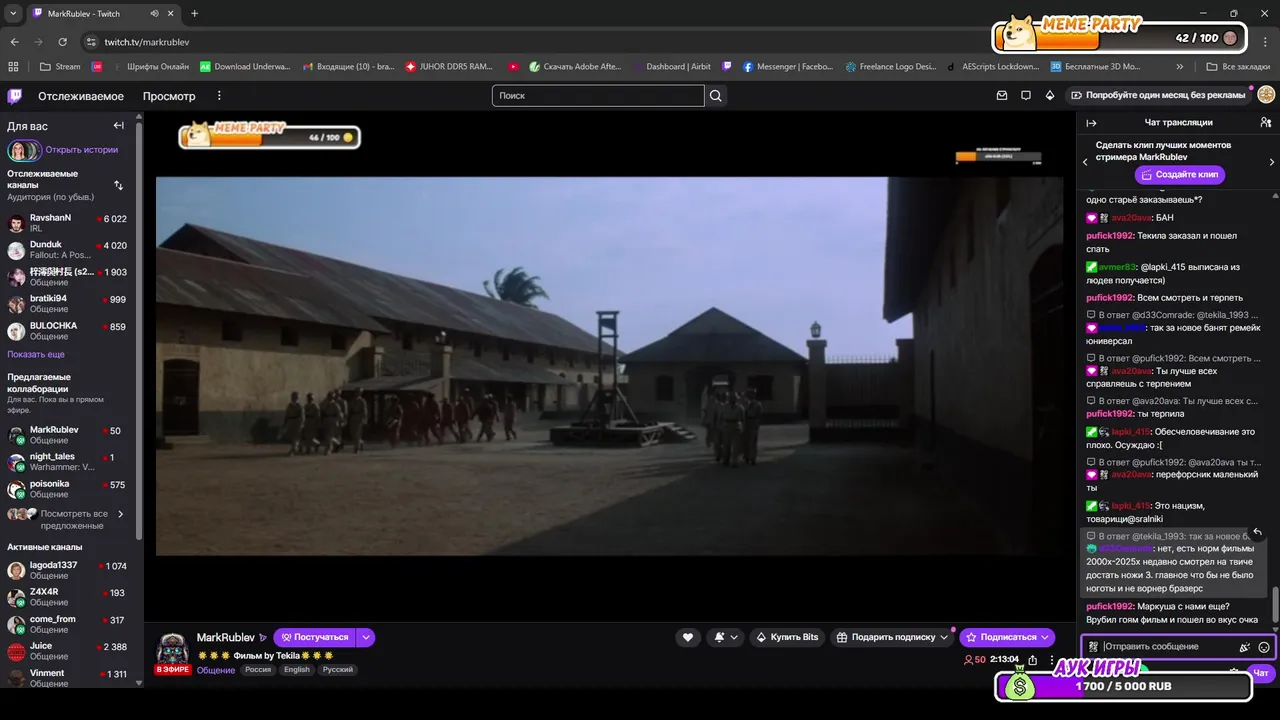Image resolution: width=1280 pixels, height=720 pixels.
Task: Click the Чат send button
Action: tap(1260, 673)
